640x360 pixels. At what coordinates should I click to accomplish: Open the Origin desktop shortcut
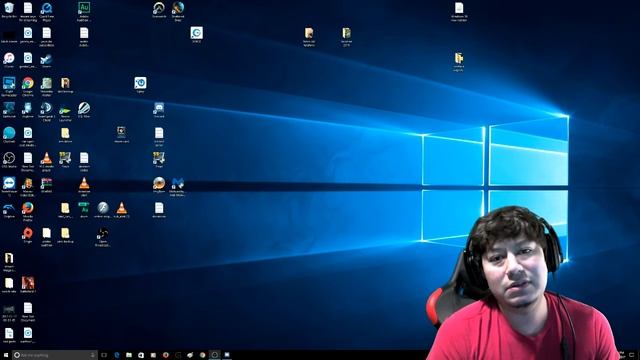[x=28, y=235]
